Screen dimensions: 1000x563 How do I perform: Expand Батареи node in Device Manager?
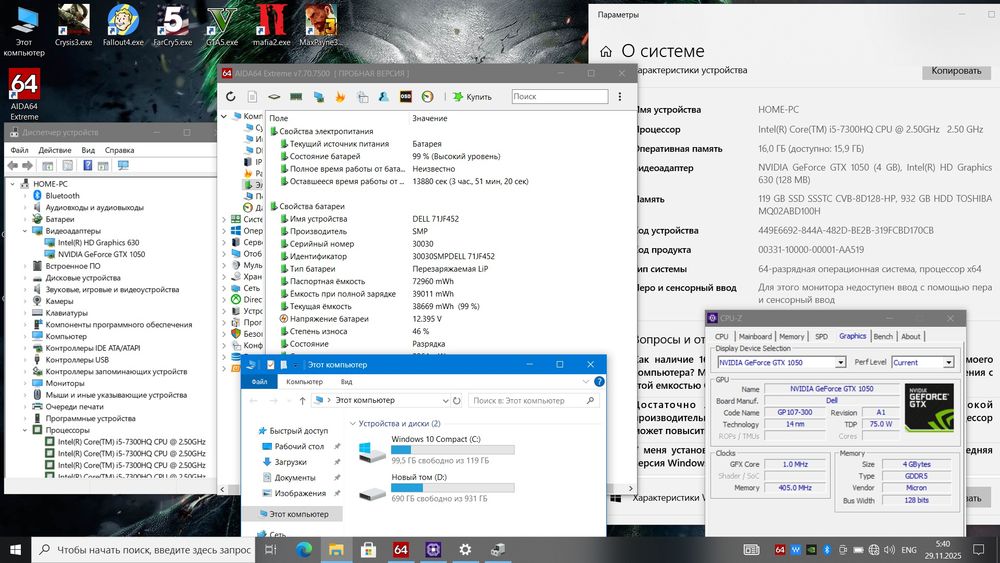pos(26,219)
